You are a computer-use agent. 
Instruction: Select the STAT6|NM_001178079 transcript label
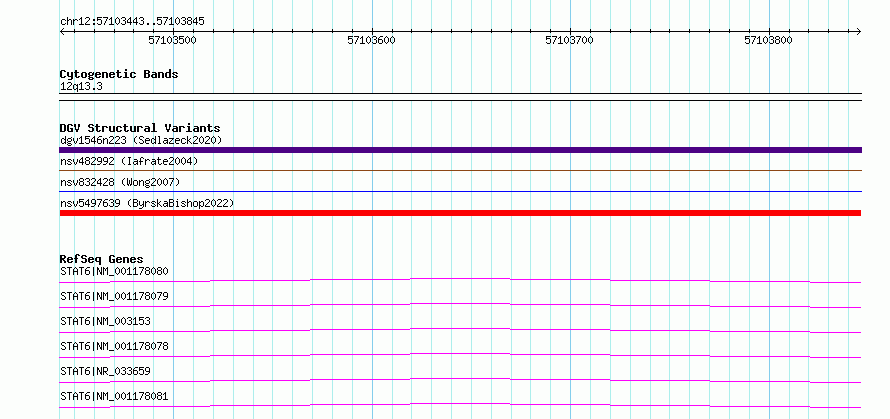(x=114, y=296)
